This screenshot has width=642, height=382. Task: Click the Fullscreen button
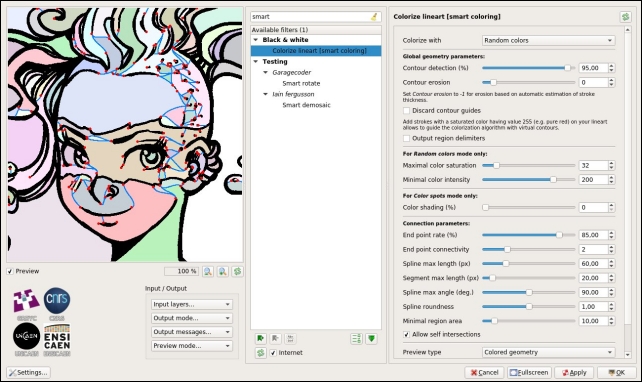(529, 373)
